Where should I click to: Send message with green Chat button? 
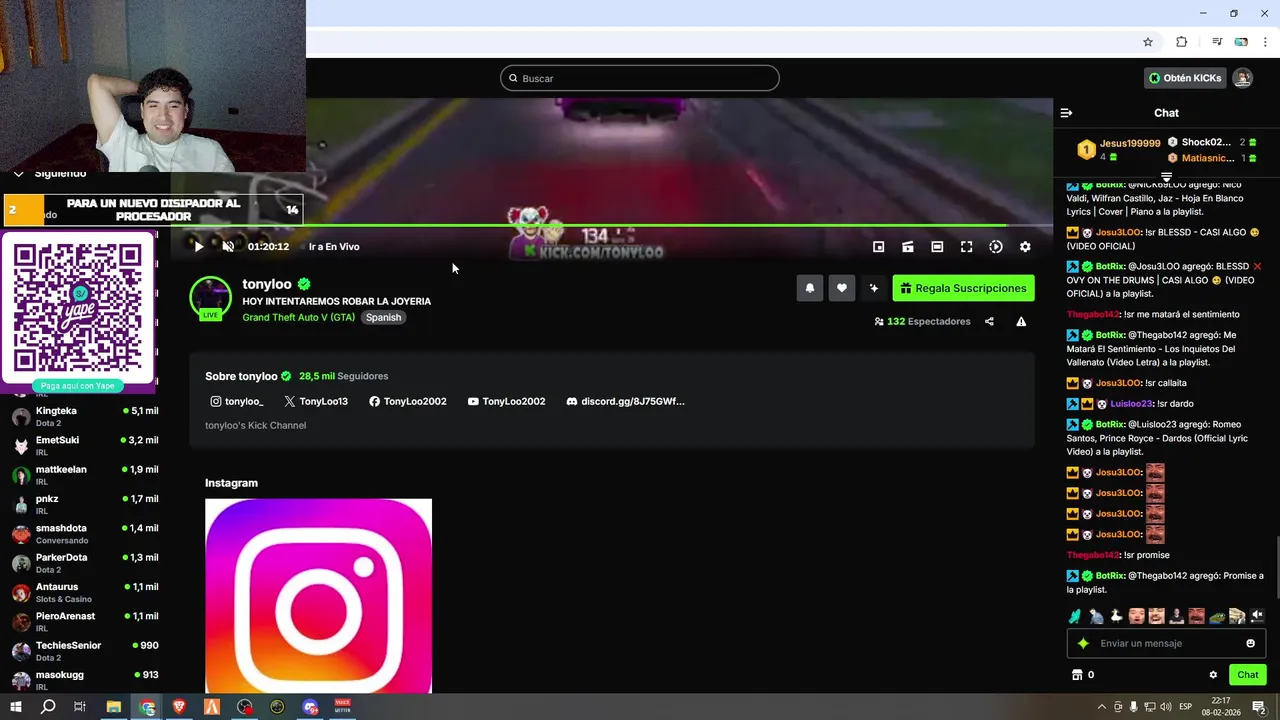click(1247, 675)
